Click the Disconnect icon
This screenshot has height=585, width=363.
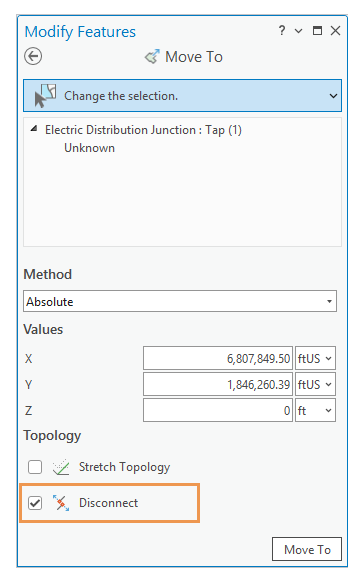coord(61,503)
